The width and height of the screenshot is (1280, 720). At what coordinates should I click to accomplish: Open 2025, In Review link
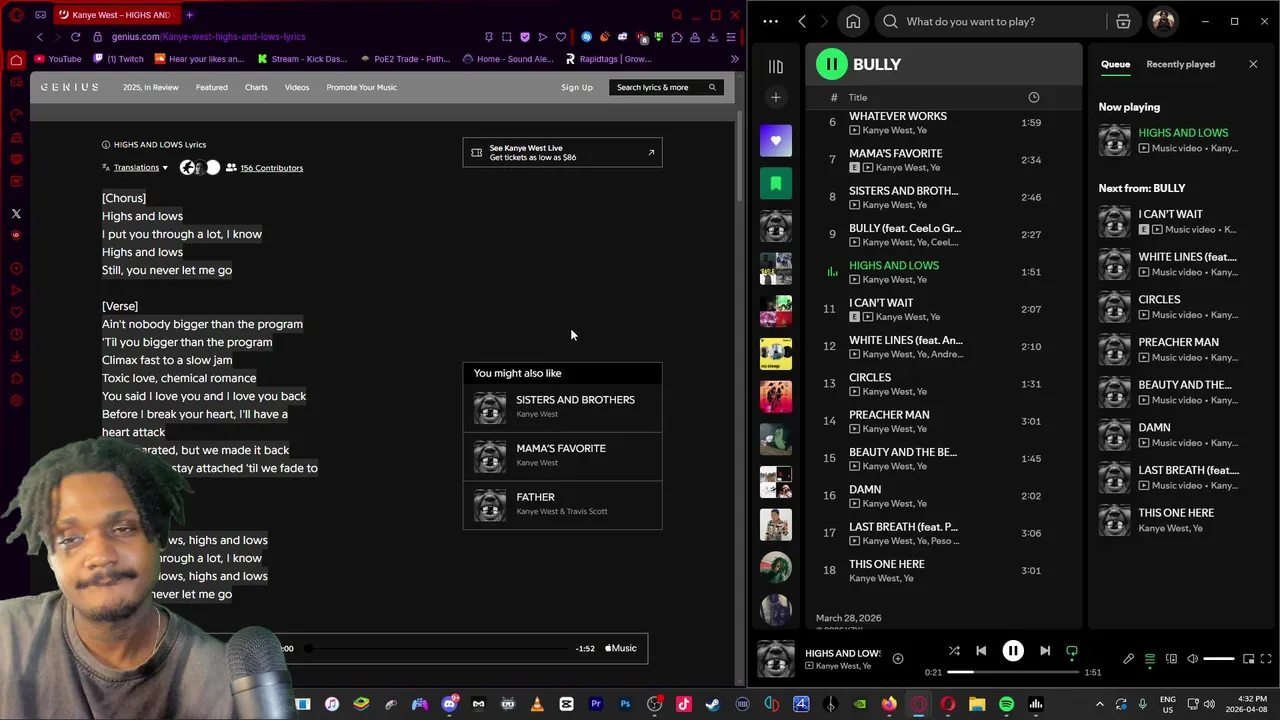(150, 87)
